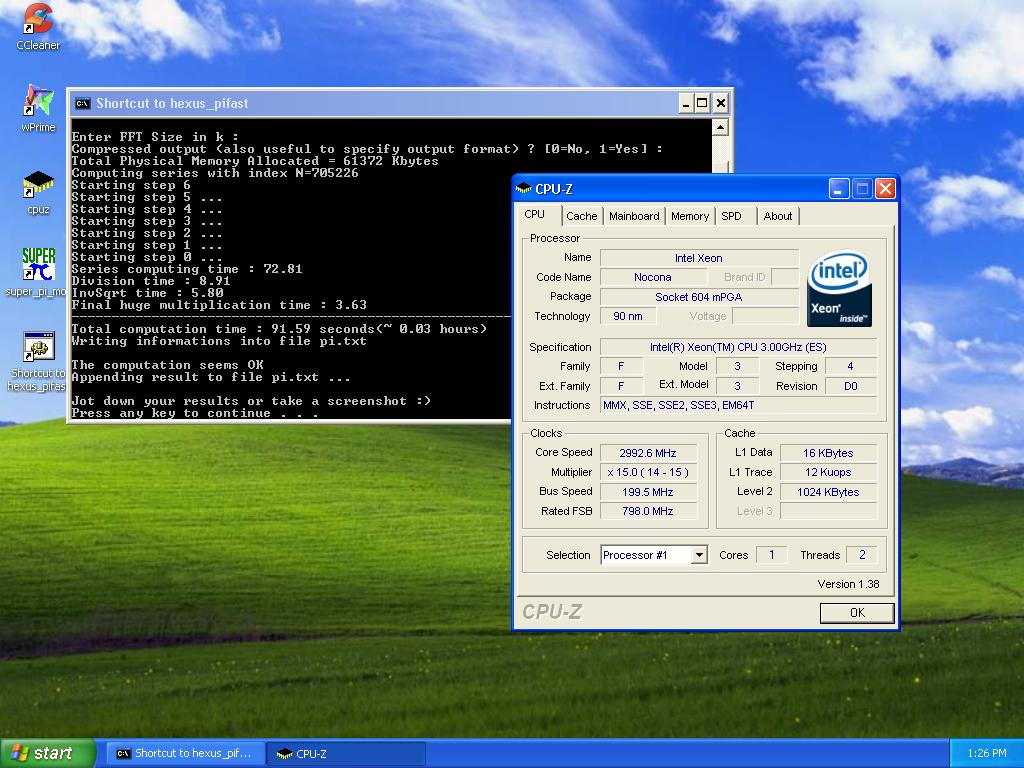
Task: Click the Revision value 'D0'
Action: pos(850,386)
